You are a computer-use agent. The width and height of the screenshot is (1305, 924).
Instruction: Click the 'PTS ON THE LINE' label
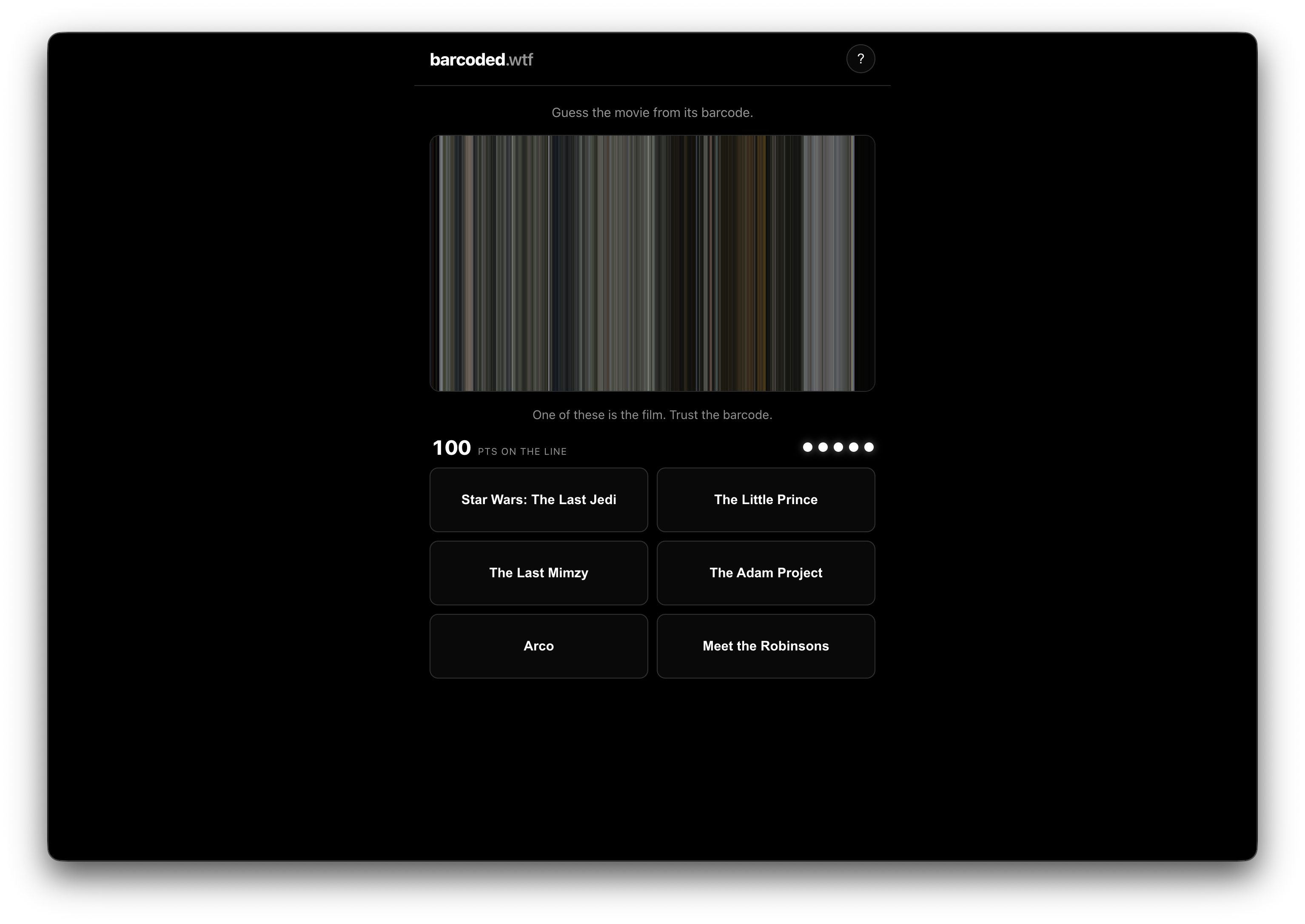(x=521, y=451)
